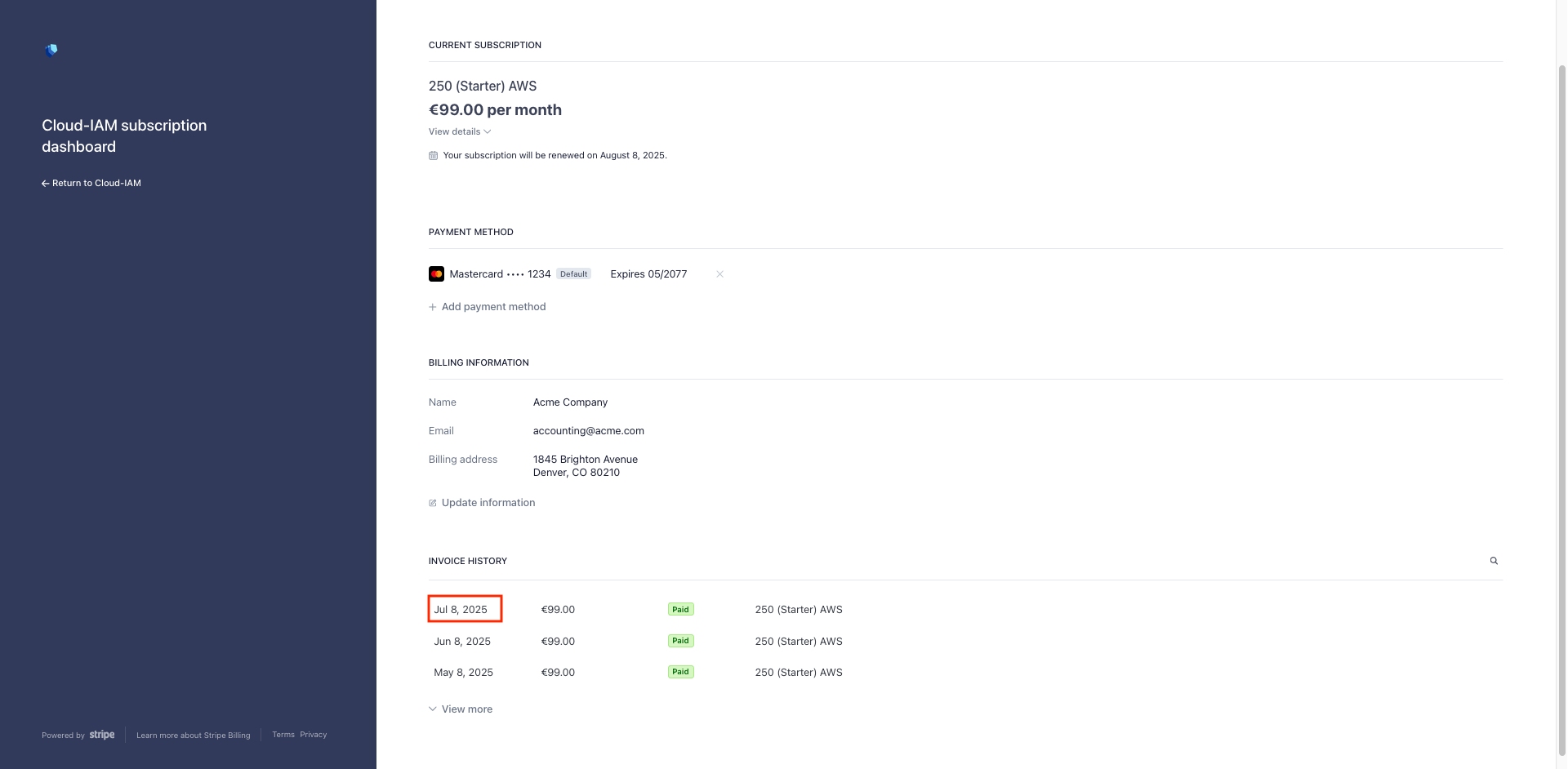The width and height of the screenshot is (1568, 769).
Task: Click the Cloud-IAM subscription dashboard heading
Action: click(124, 136)
